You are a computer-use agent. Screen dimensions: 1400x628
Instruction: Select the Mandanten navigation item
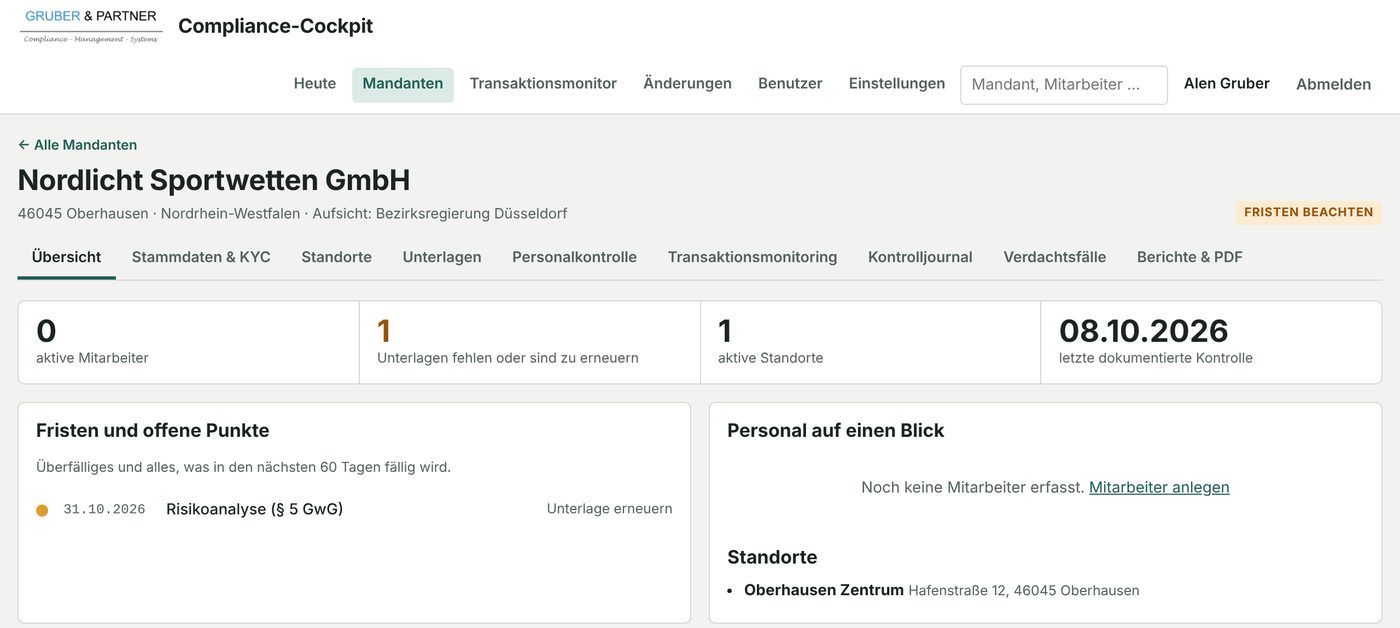403,84
